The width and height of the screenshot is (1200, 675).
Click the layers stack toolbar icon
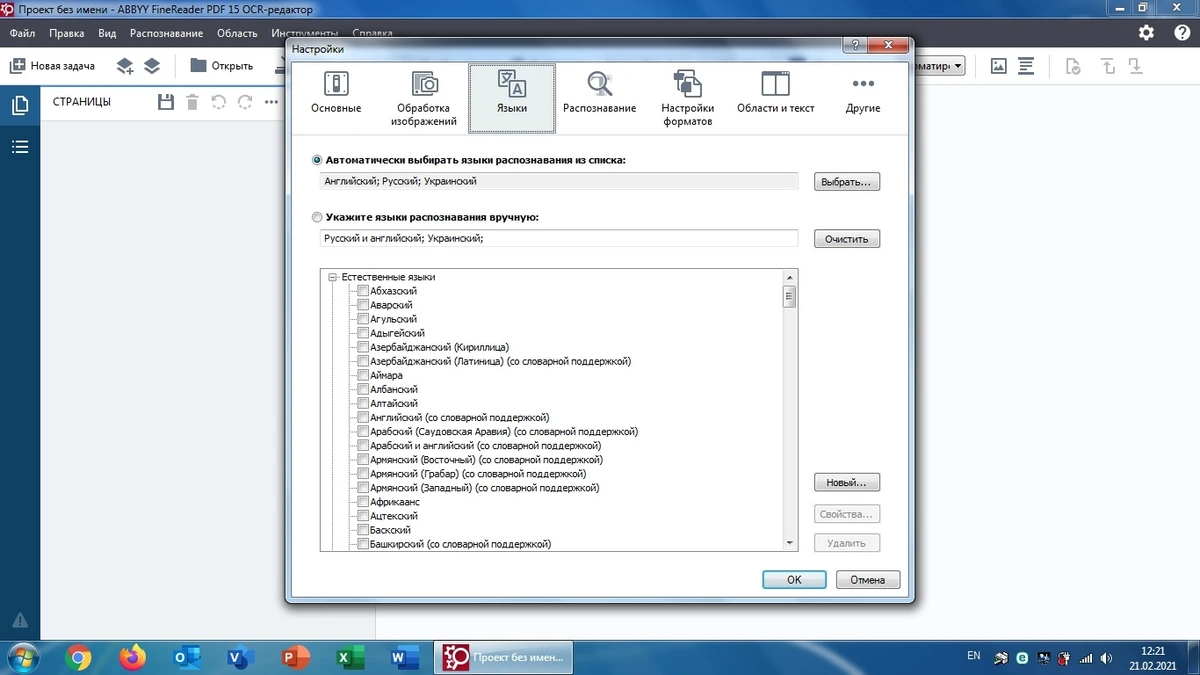tap(152, 66)
